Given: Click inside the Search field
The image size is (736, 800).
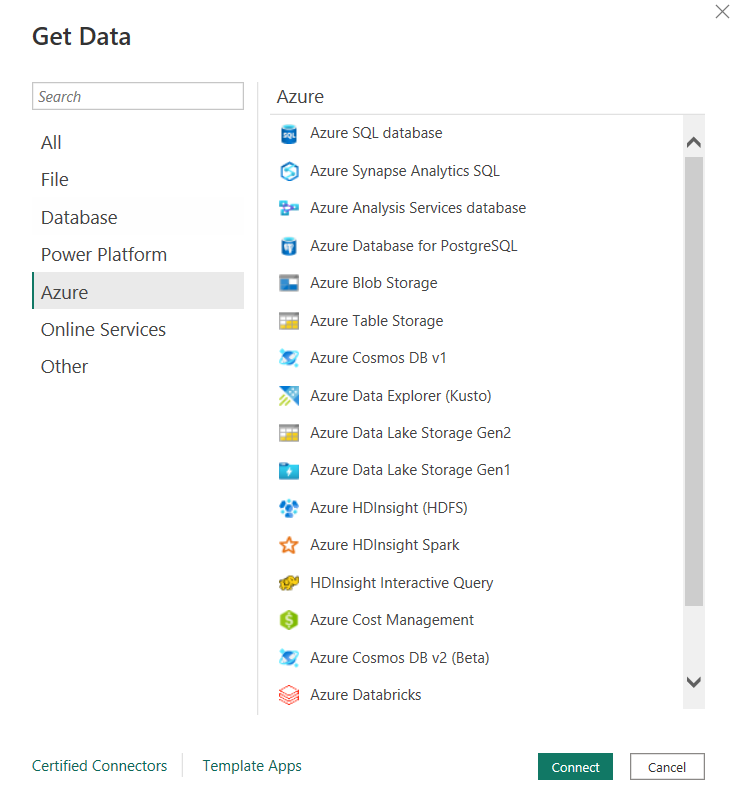Looking at the screenshot, I should [x=138, y=96].
